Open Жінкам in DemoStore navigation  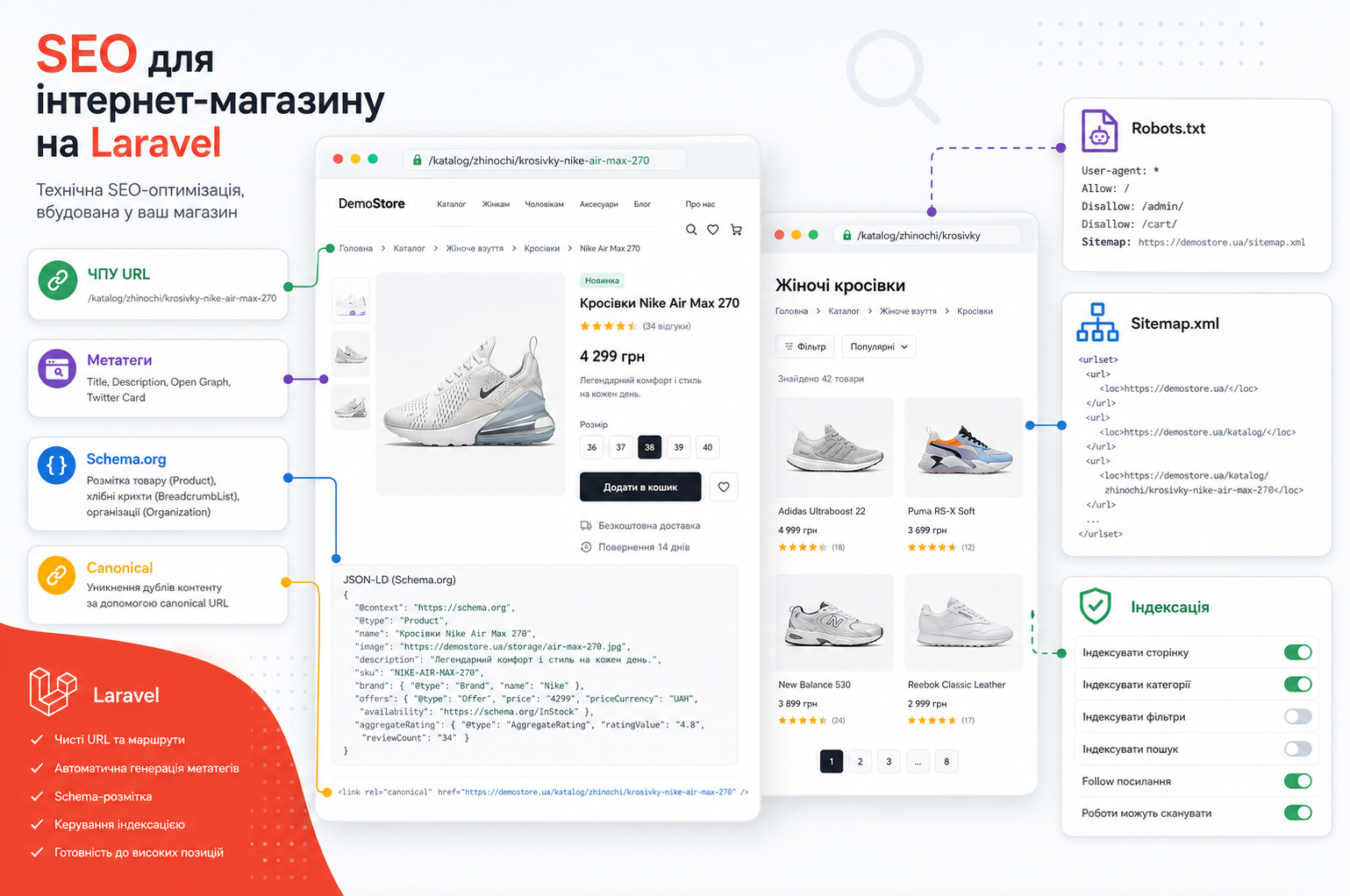[x=496, y=204]
